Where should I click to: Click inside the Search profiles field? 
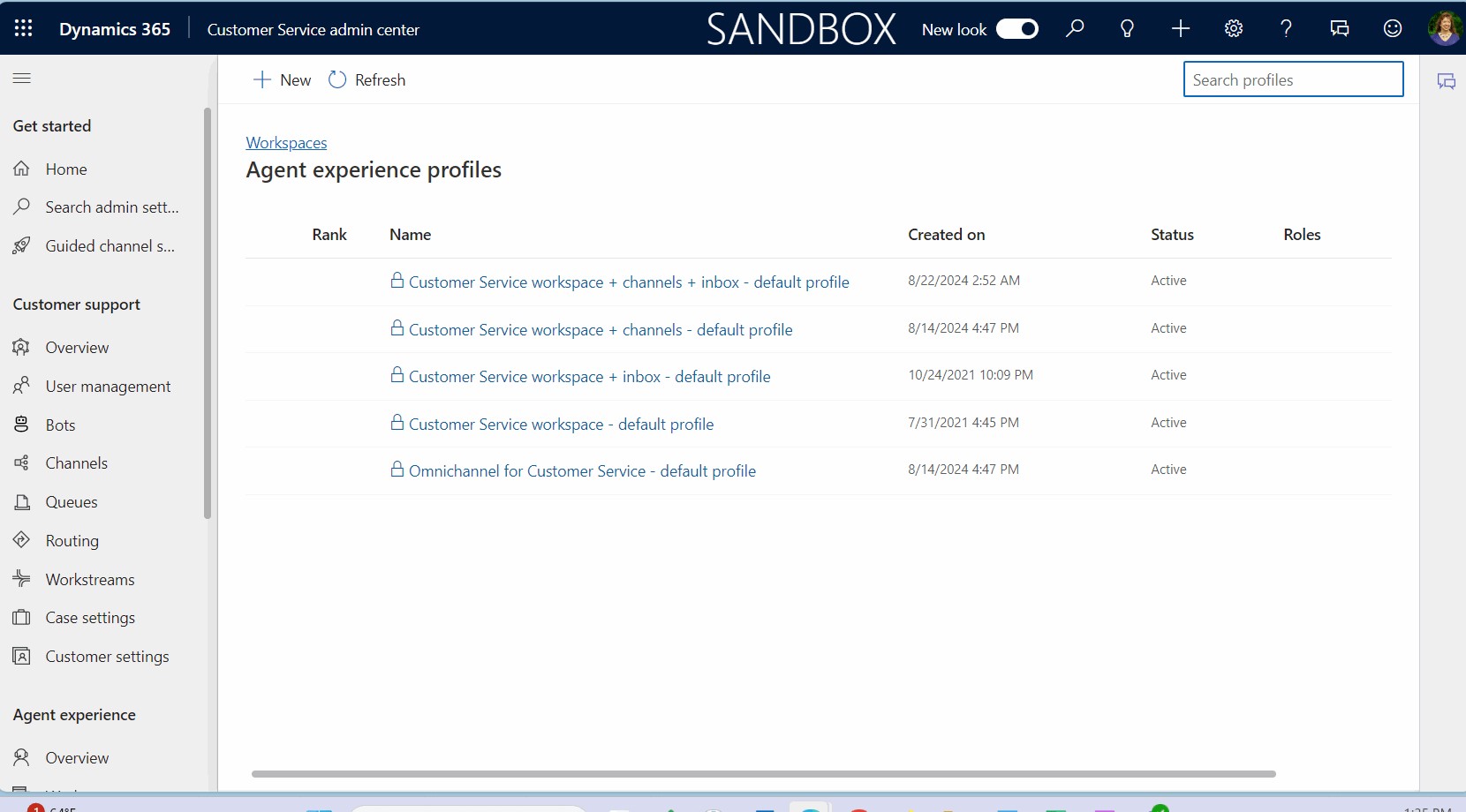[1292, 79]
